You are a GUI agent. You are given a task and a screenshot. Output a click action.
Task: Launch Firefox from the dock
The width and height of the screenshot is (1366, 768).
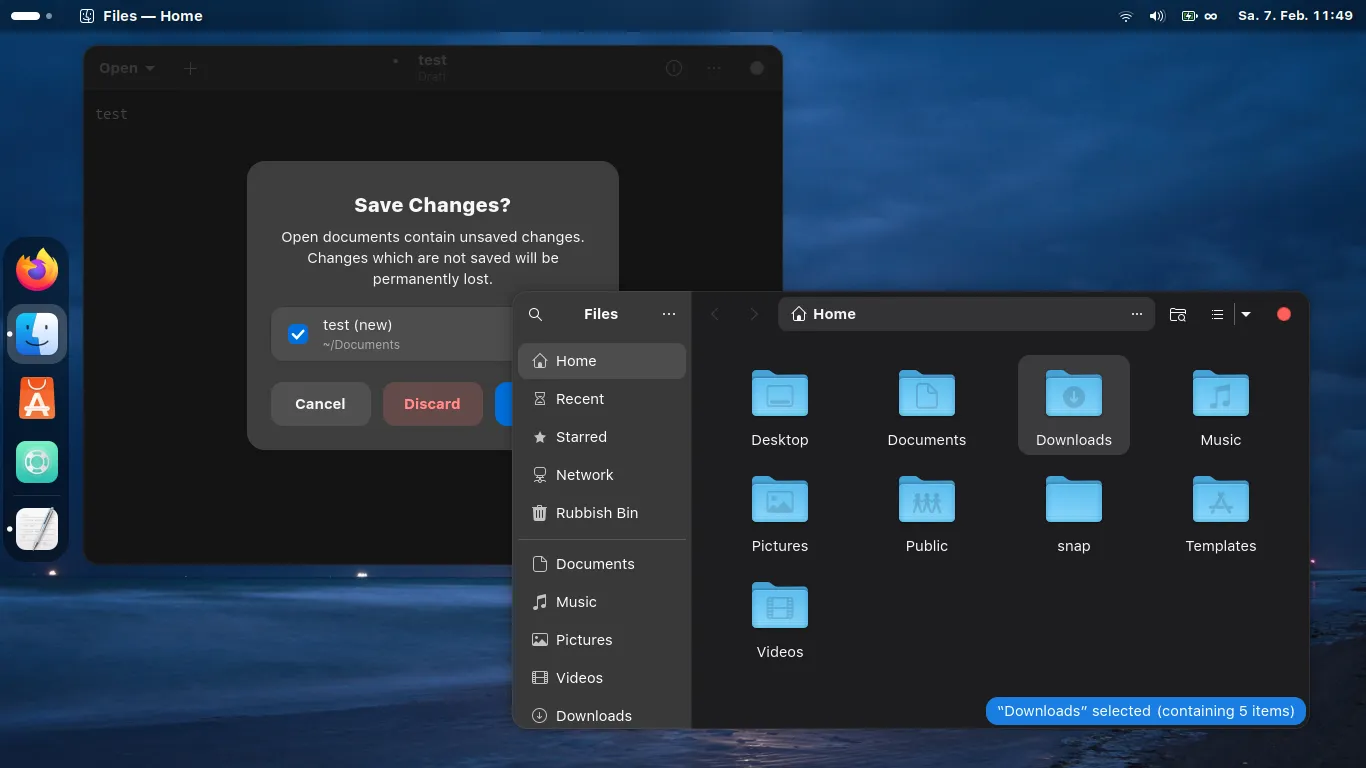point(38,270)
